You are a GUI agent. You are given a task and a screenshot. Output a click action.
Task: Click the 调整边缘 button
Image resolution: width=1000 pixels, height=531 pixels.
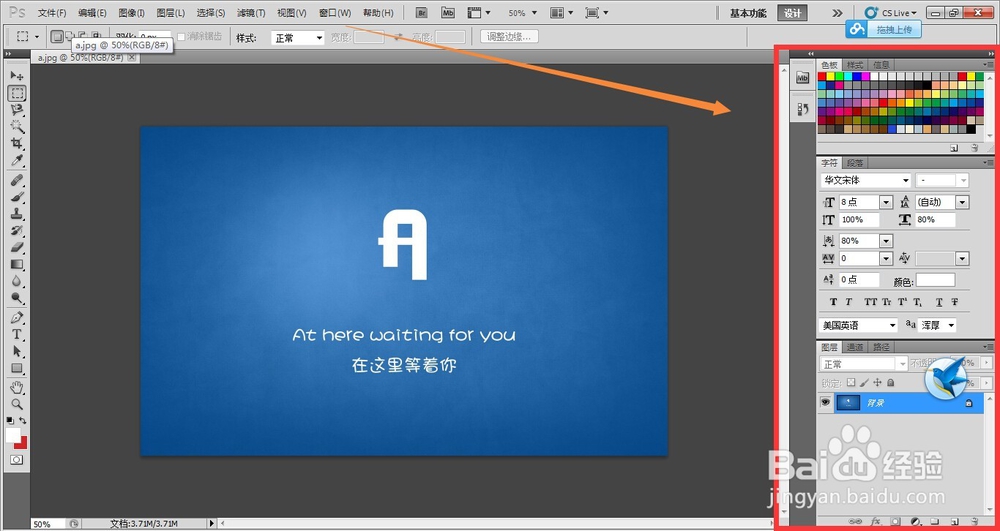point(509,37)
